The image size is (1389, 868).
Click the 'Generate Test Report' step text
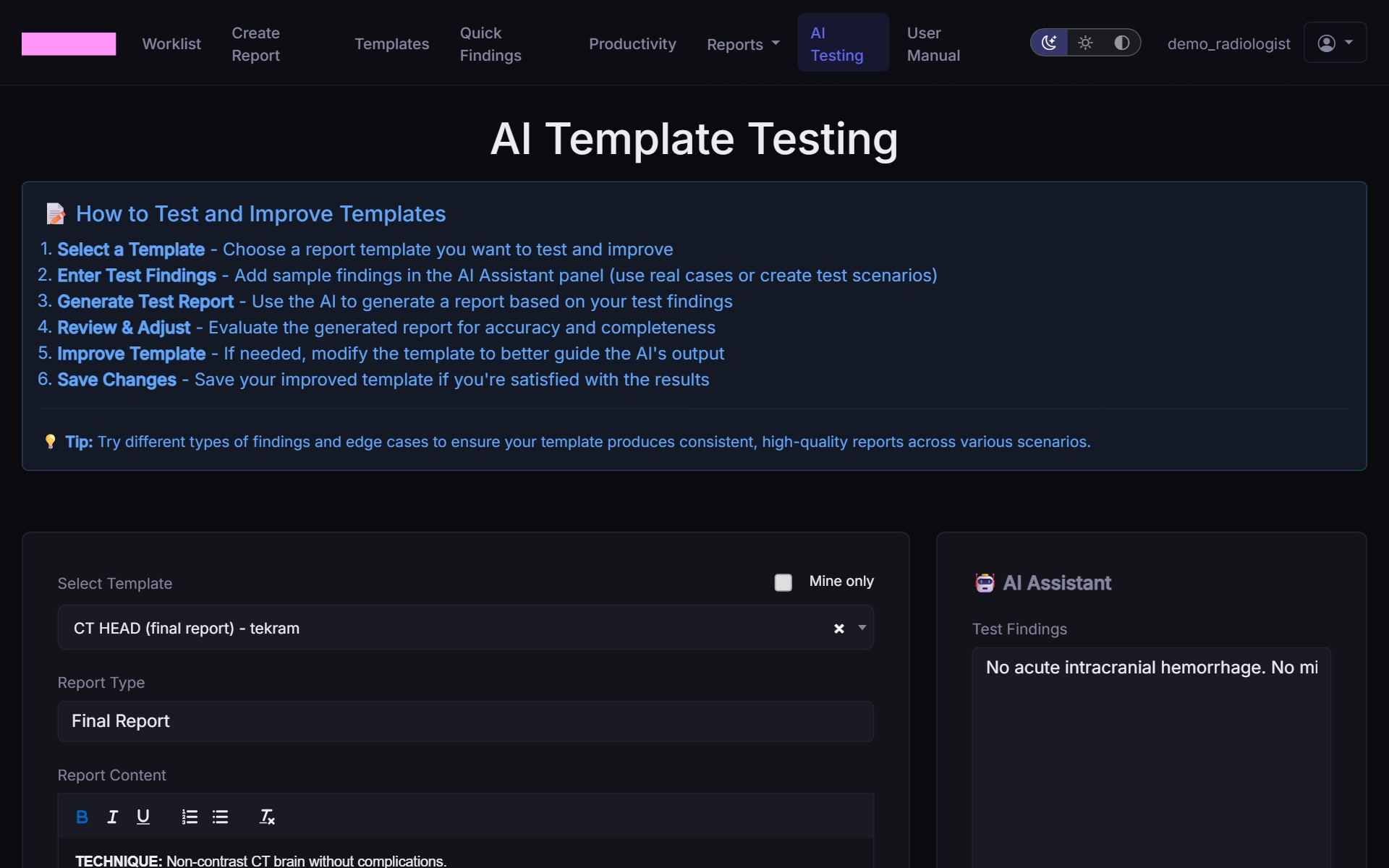(145, 301)
